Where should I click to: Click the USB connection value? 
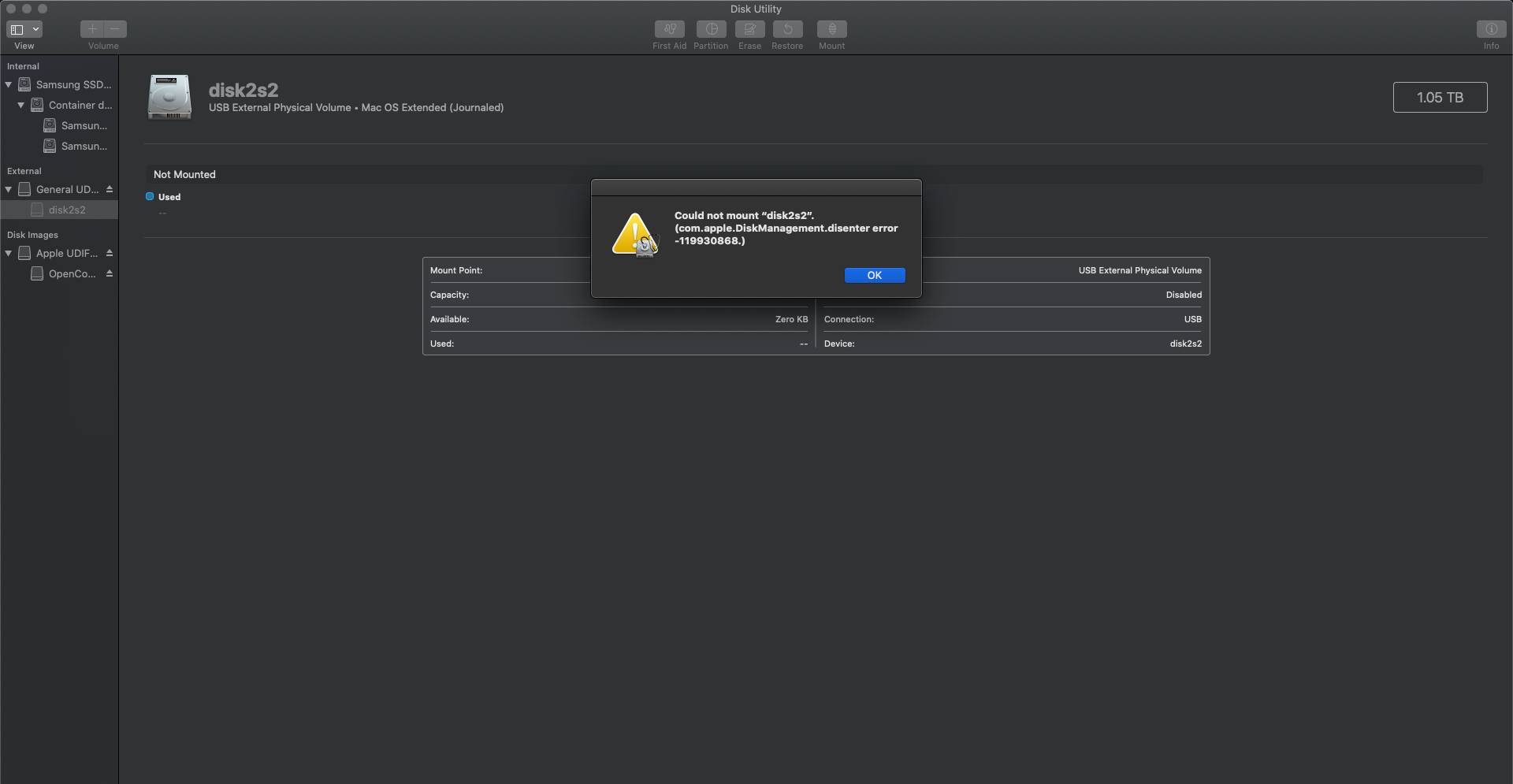(1193, 319)
